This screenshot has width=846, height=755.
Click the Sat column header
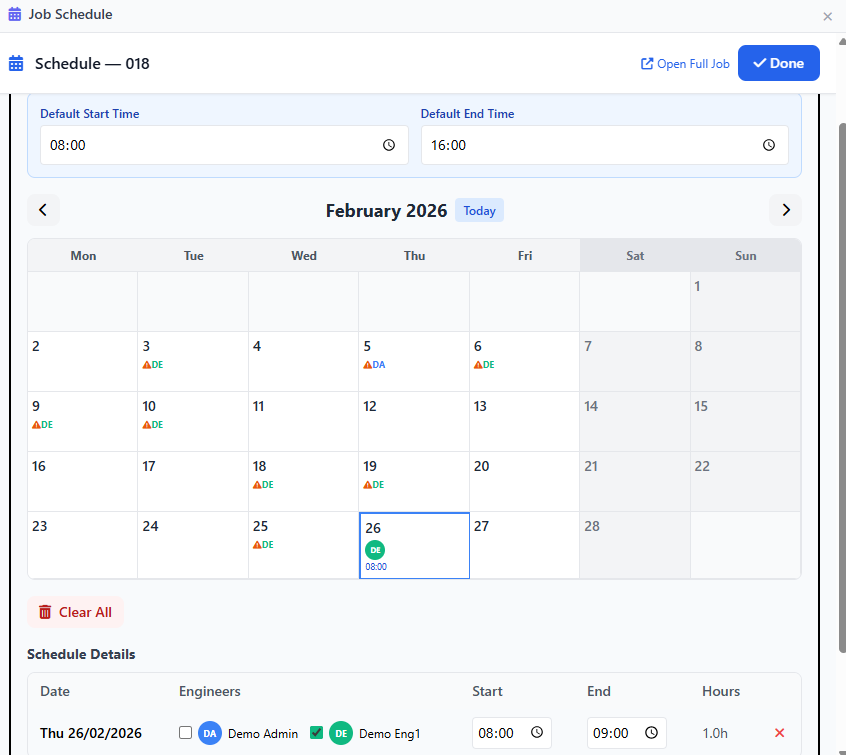pyautogui.click(x=635, y=255)
